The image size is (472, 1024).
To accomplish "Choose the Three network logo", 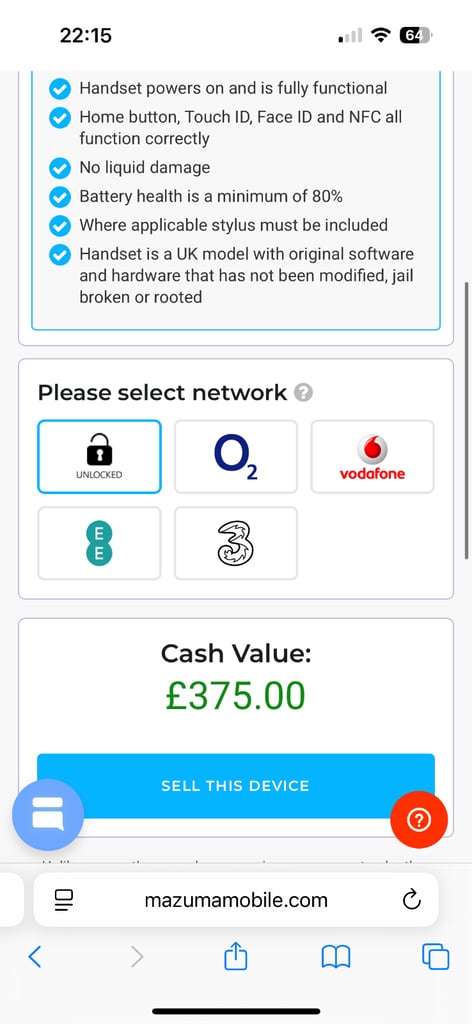I will 236,543.
